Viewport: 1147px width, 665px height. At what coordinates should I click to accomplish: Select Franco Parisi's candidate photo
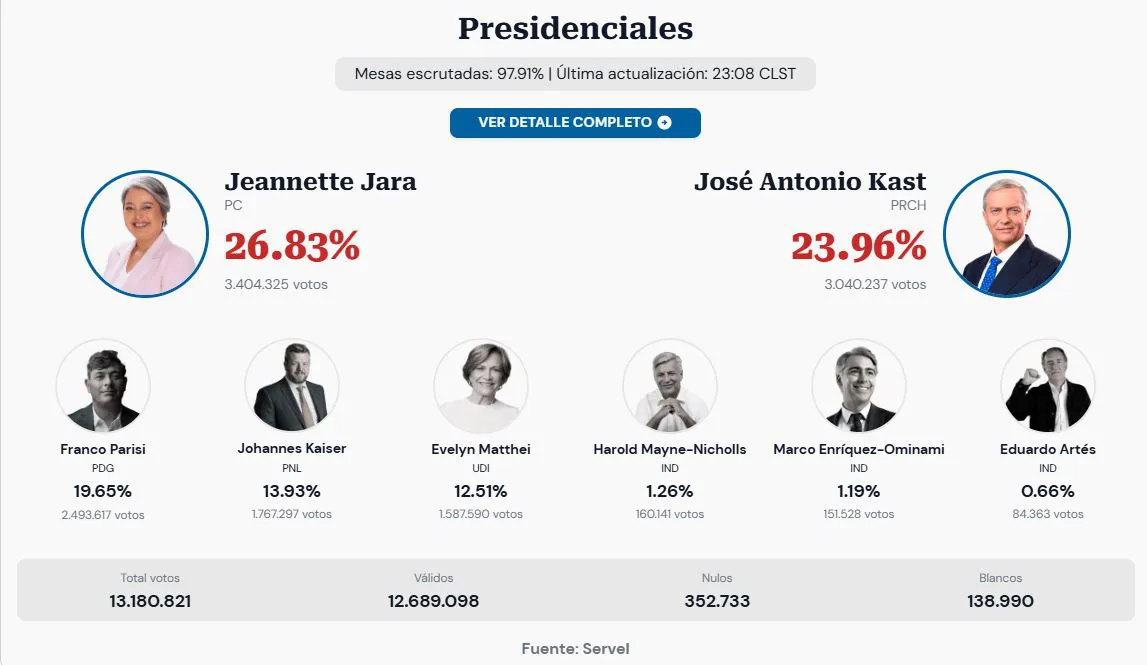point(103,386)
